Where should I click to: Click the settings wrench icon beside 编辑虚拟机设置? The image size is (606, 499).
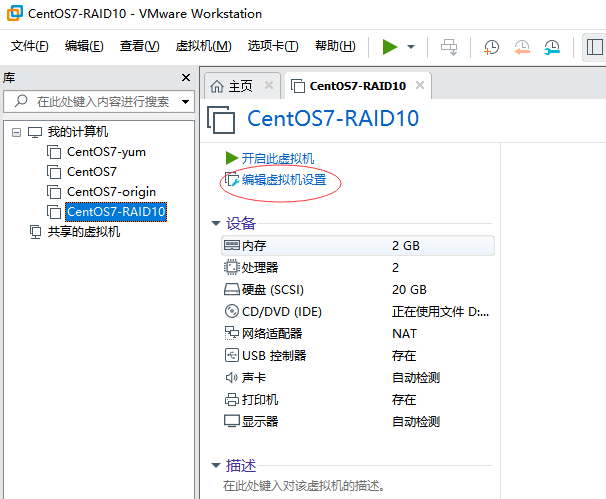[x=232, y=179]
